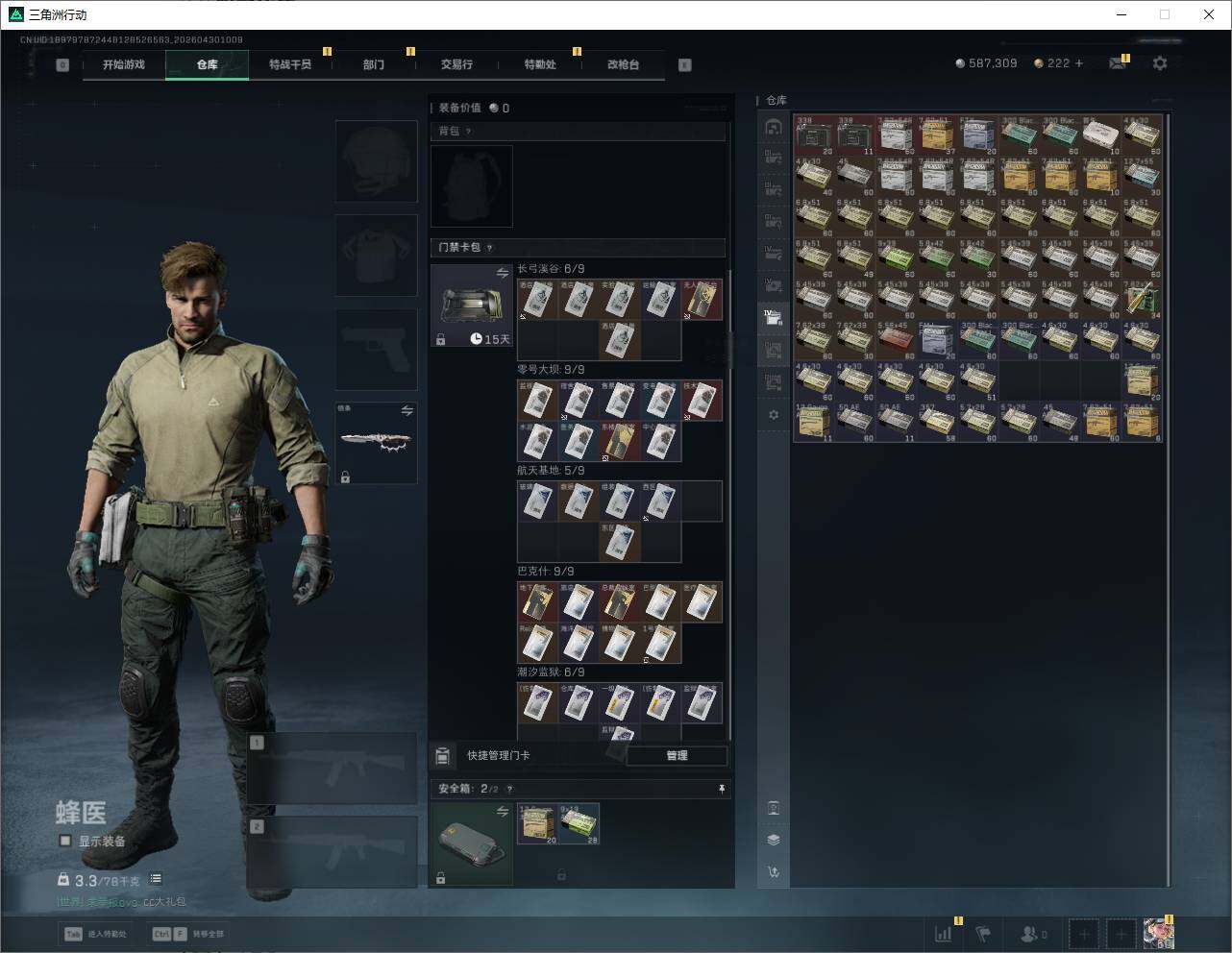Screen dimensions: 1232x953
Task: Switch to the 开始游戏 tab
Action: pos(124,64)
